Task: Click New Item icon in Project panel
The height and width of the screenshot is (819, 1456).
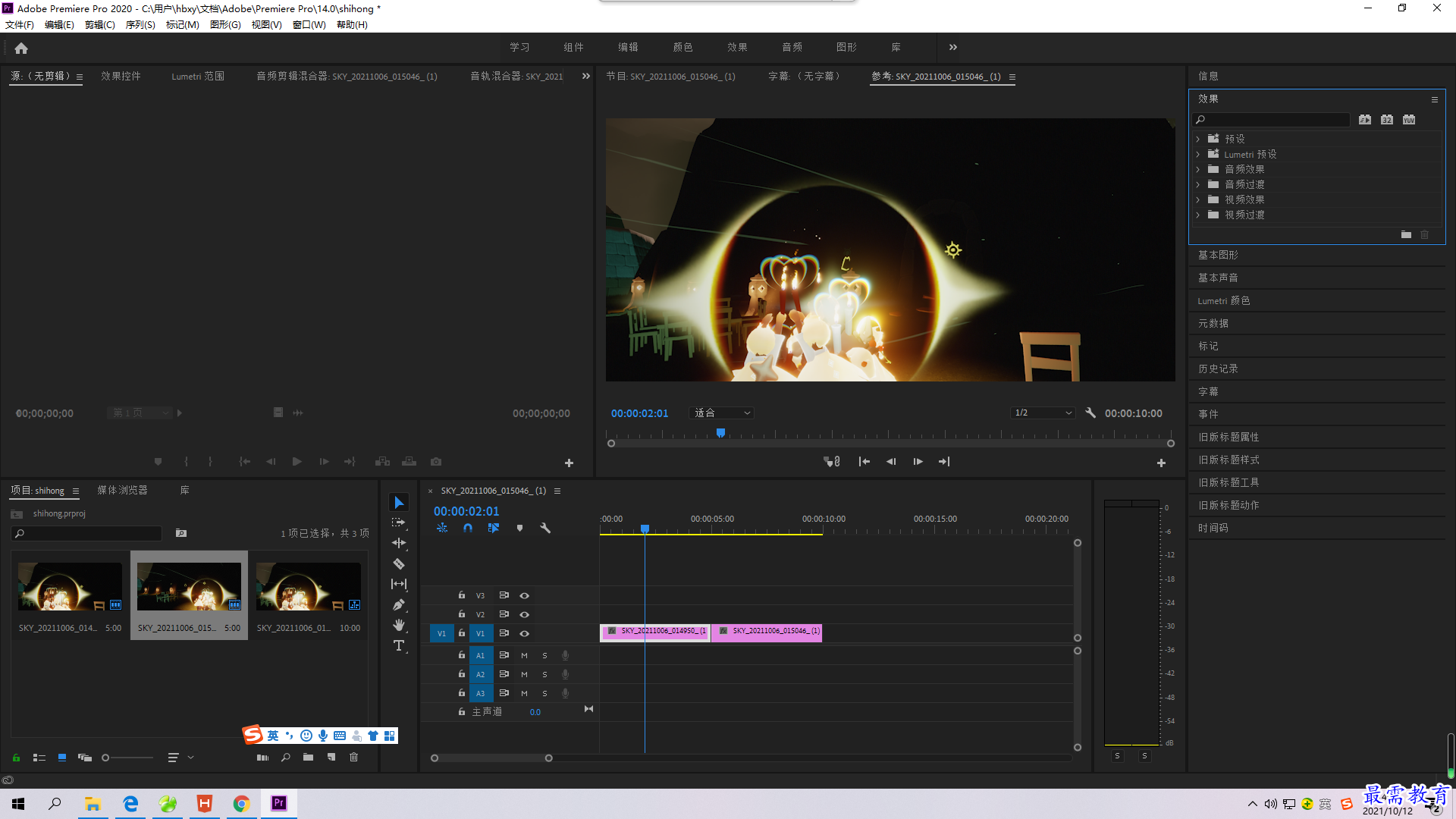Action: pyautogui.click(x=331, y=758)
